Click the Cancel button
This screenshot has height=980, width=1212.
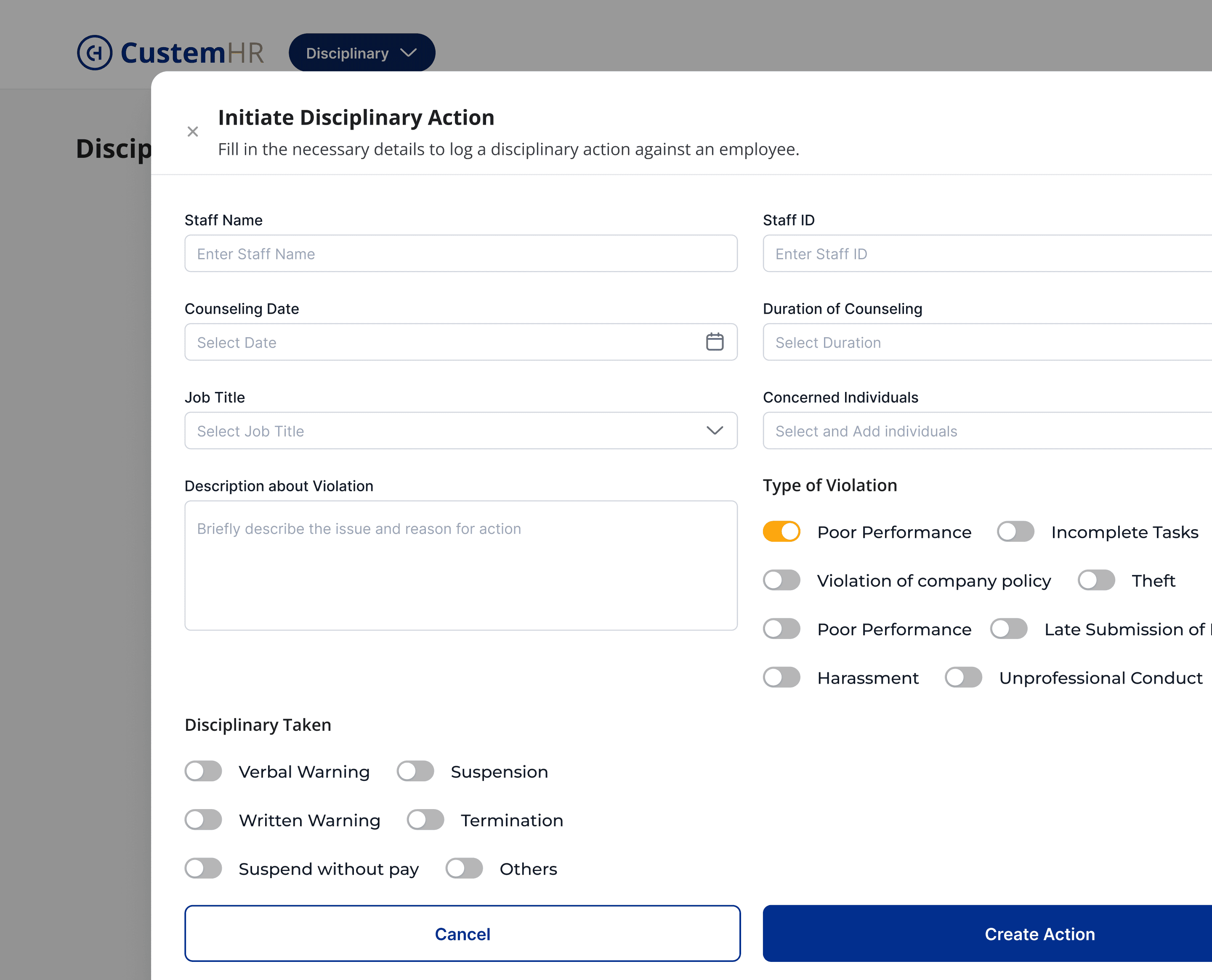tap(462, 934)
